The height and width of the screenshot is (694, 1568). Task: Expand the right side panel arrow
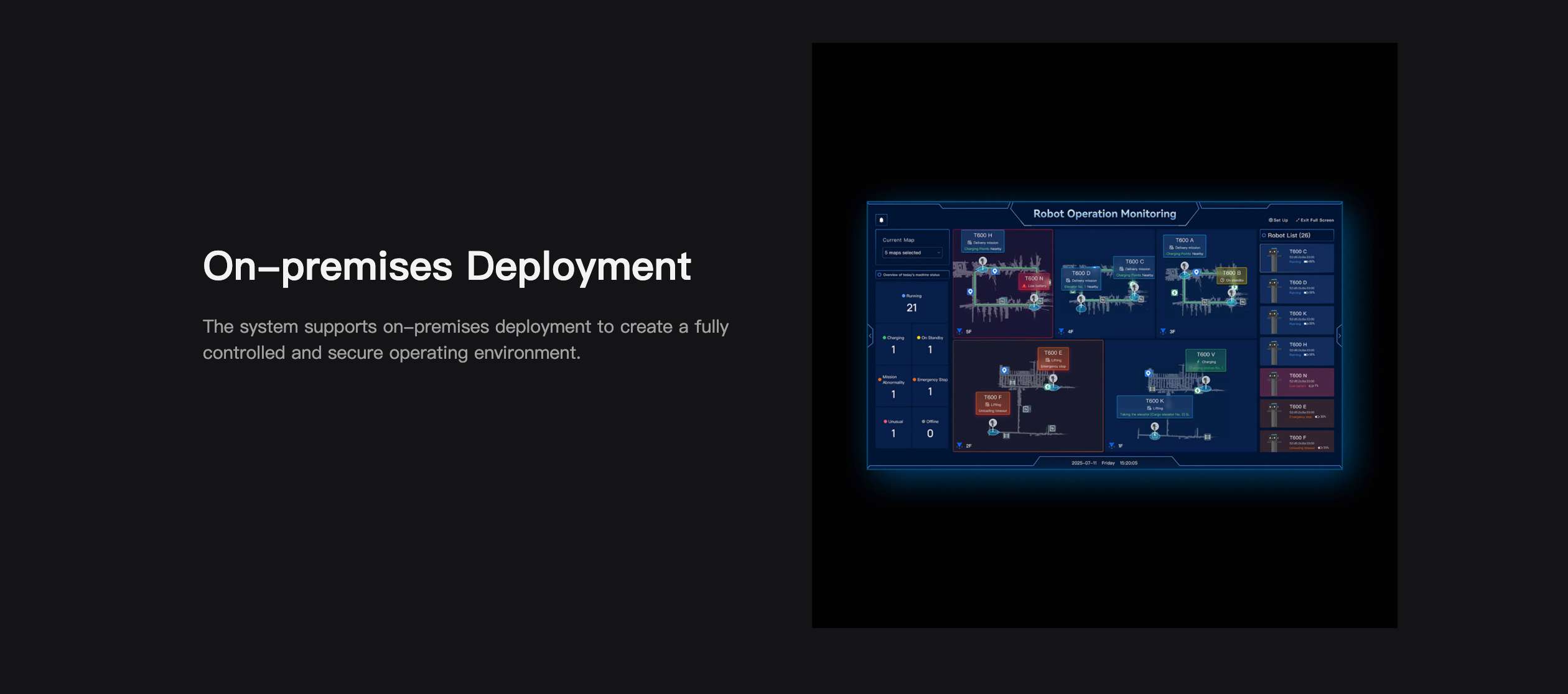pos(1339,336)
